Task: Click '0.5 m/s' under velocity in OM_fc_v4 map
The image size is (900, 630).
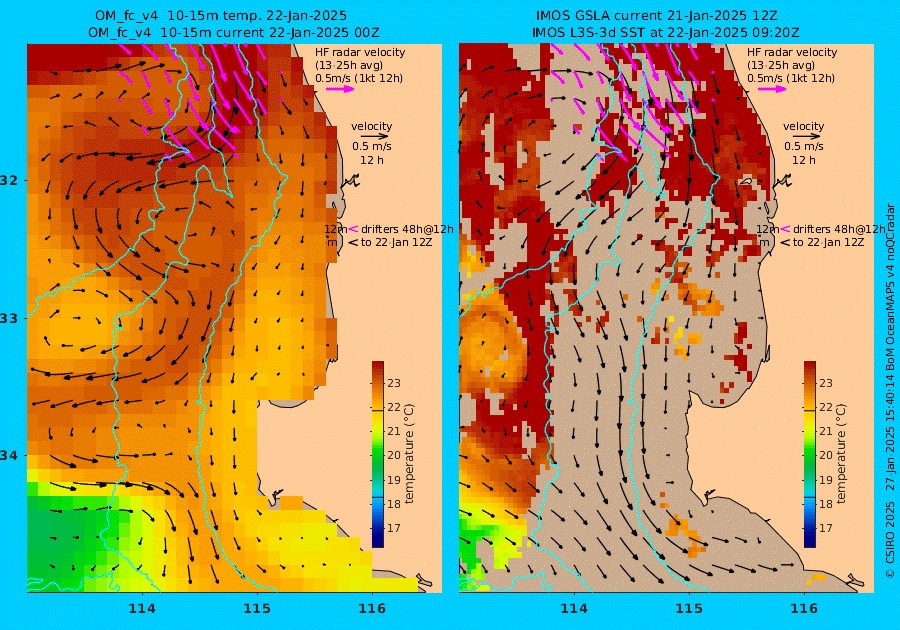Action: 371,147
